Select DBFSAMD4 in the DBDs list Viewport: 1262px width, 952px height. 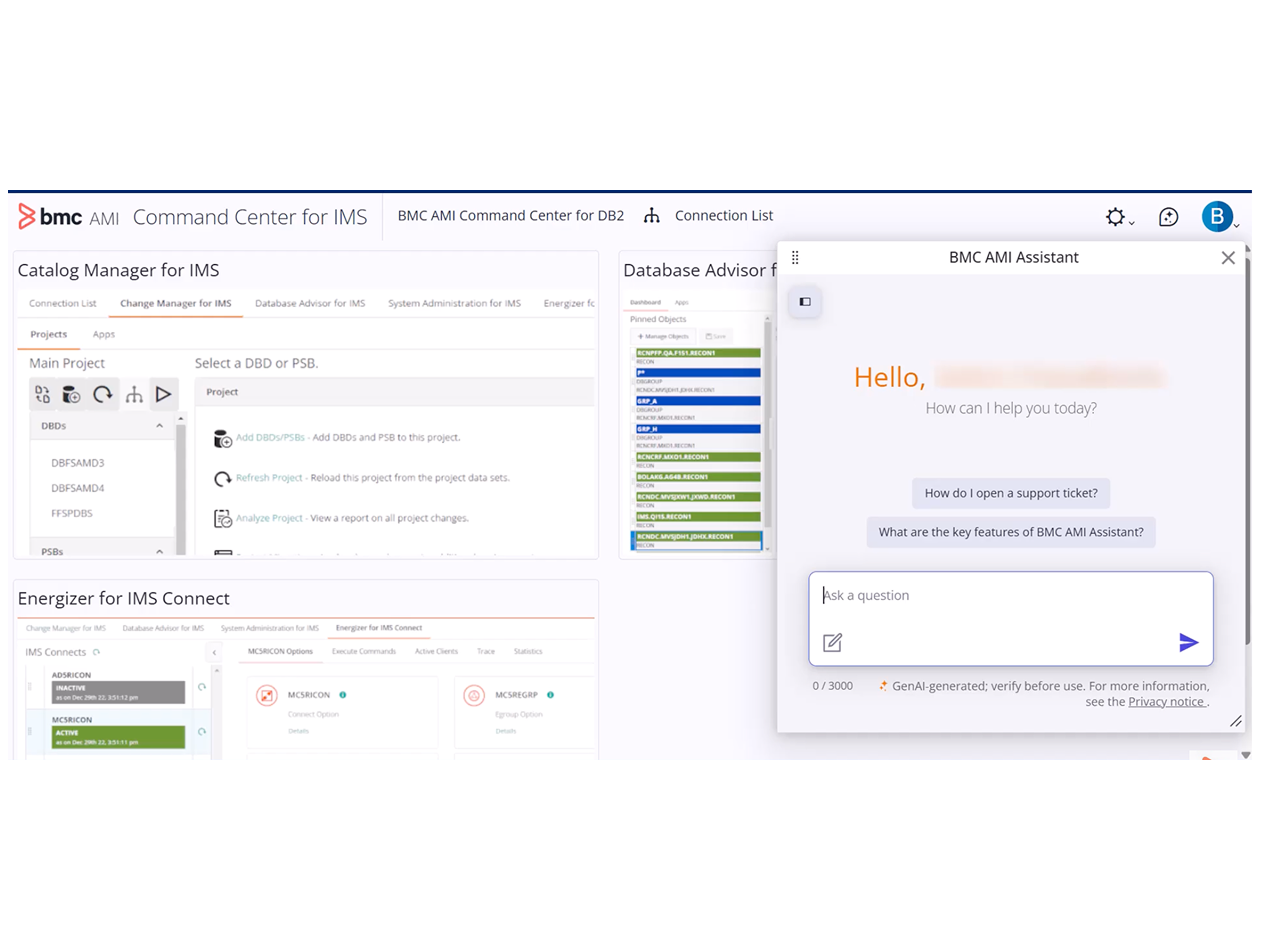coord(78,488)
